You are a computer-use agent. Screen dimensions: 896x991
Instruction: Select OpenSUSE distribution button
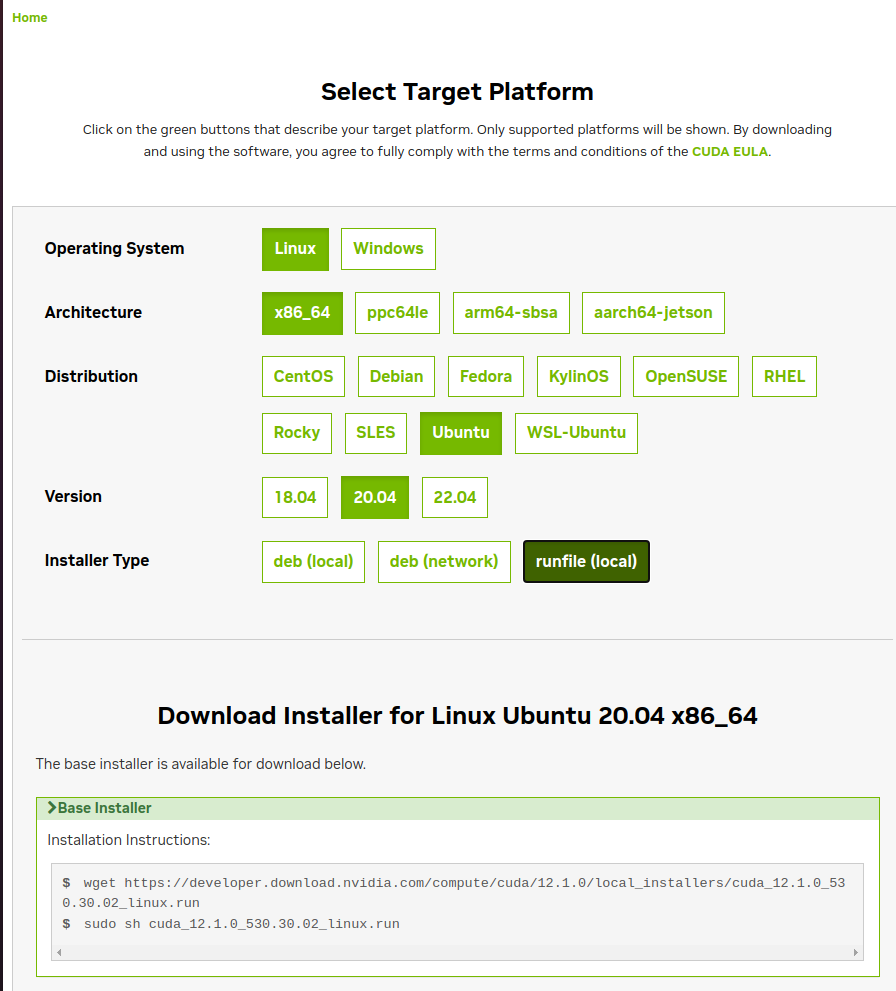[686, 377]
